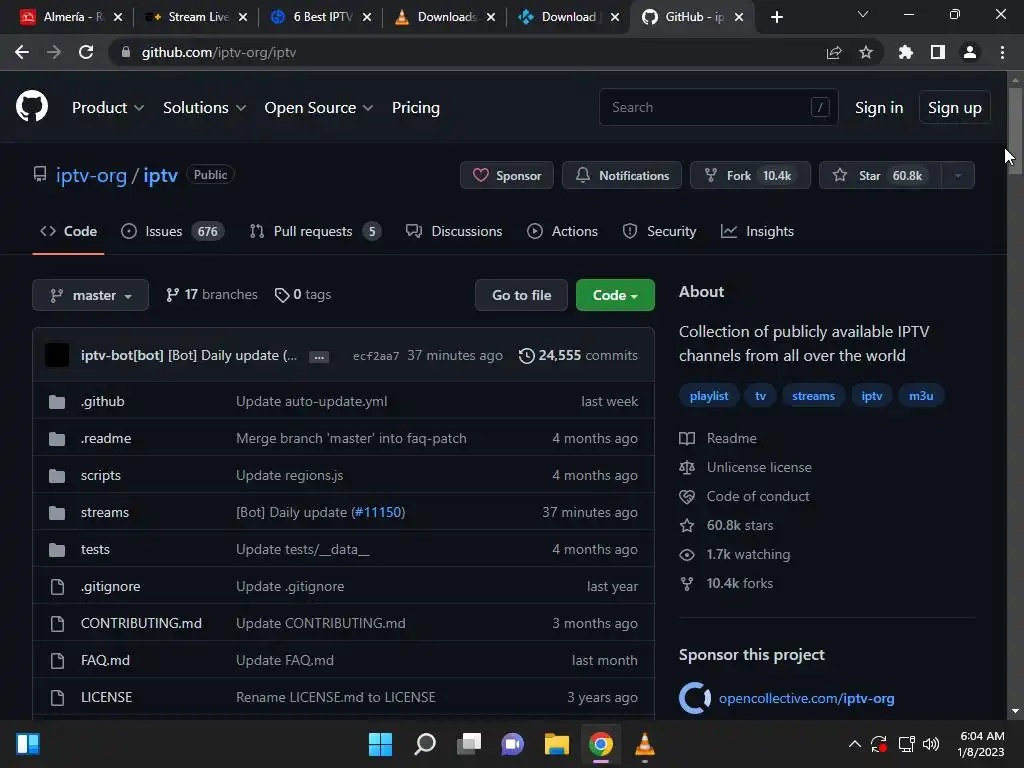Screen dimensions: 1024x768
Task: Click the GitHub search field
Action: [x=718, y=107]
